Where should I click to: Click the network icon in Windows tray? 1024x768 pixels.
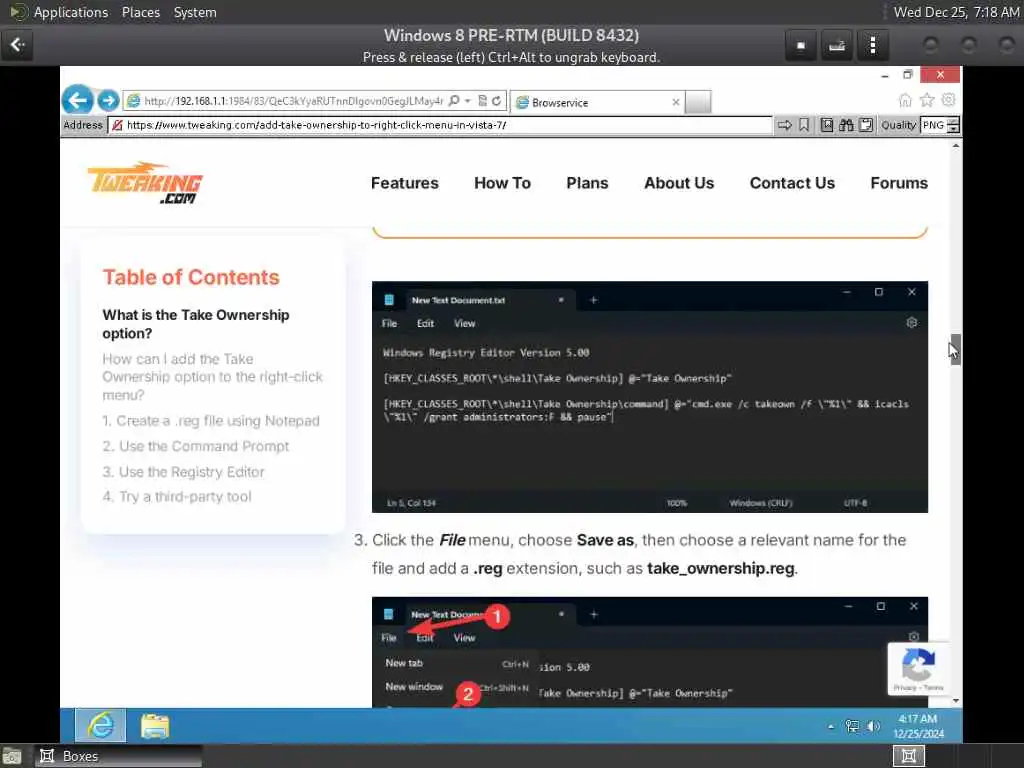pos(852,726)
